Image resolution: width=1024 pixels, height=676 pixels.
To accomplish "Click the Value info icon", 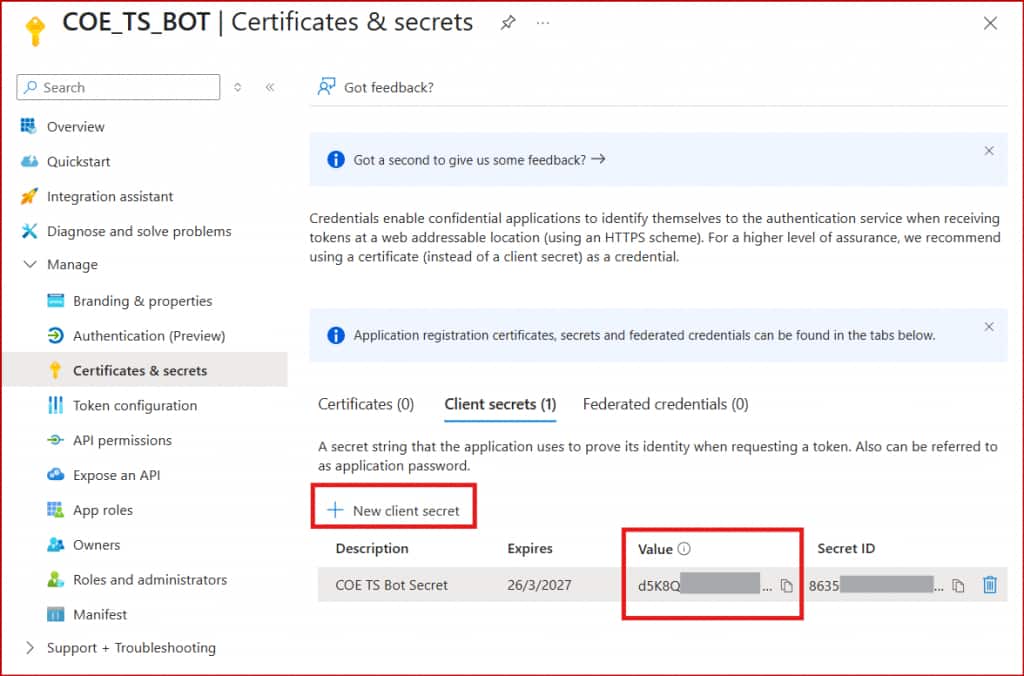I will pyautogui.click(x=685, y=549).
